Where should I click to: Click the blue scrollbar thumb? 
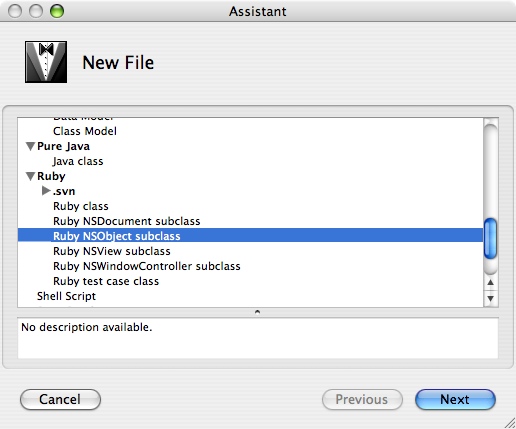coord(490,238)
